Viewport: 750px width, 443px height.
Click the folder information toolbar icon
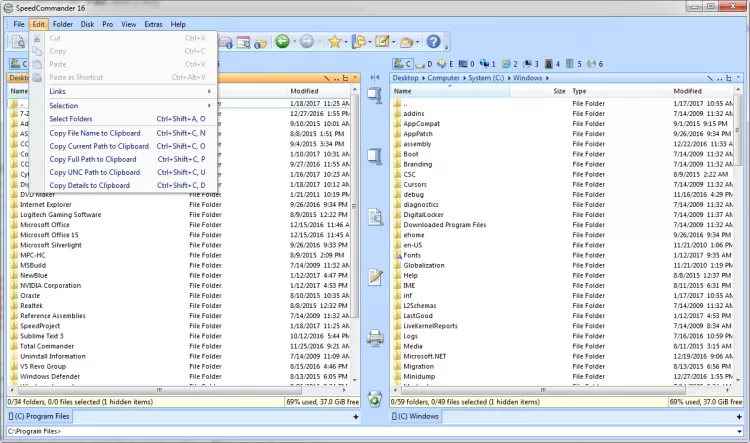(x=260, y=43)
